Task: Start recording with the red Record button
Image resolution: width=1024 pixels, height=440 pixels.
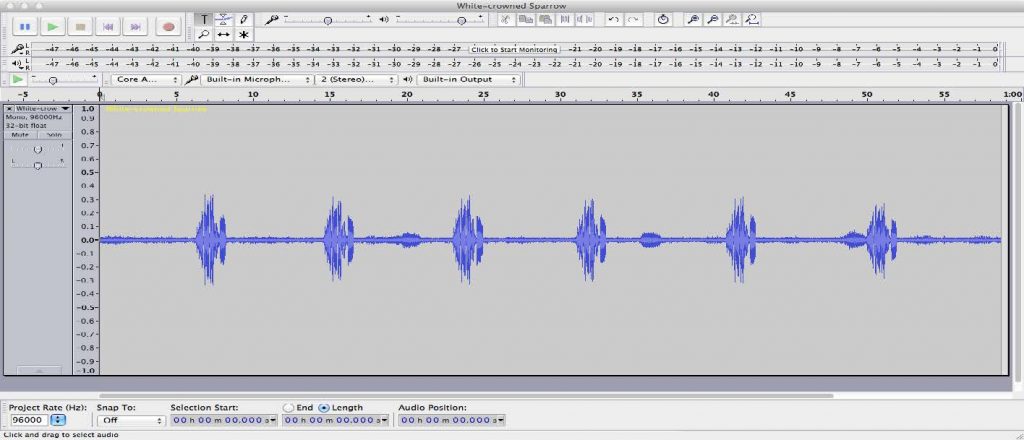Action: (168, 27)
